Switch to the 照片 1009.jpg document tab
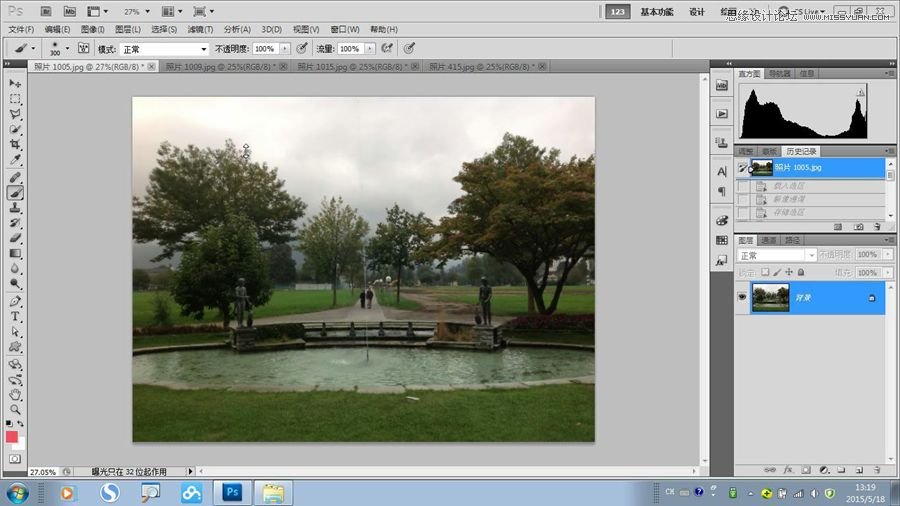The width and height of the screenshot is (900, 506). click(221, 67)
